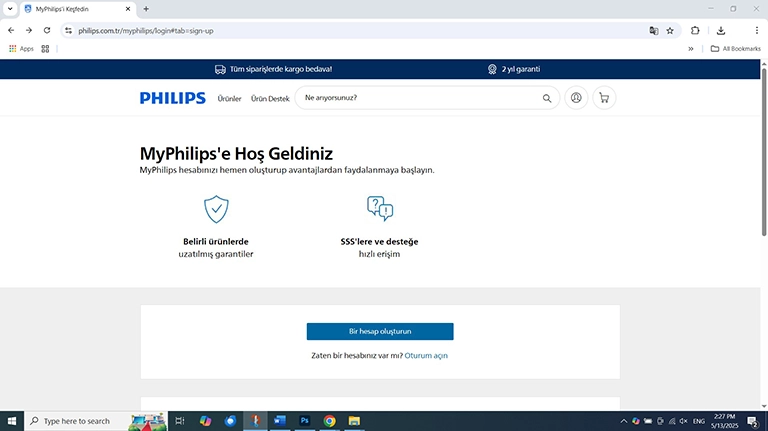Open the Apps shortcut in bookmarks bar
The image size is (768, 431).
[x=21, y=48]
